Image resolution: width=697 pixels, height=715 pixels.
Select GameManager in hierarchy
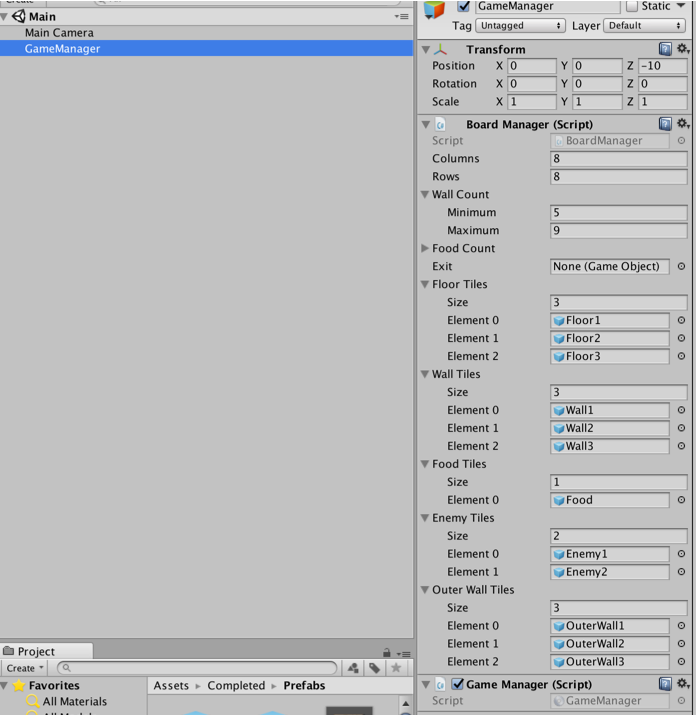pos(207,48)
